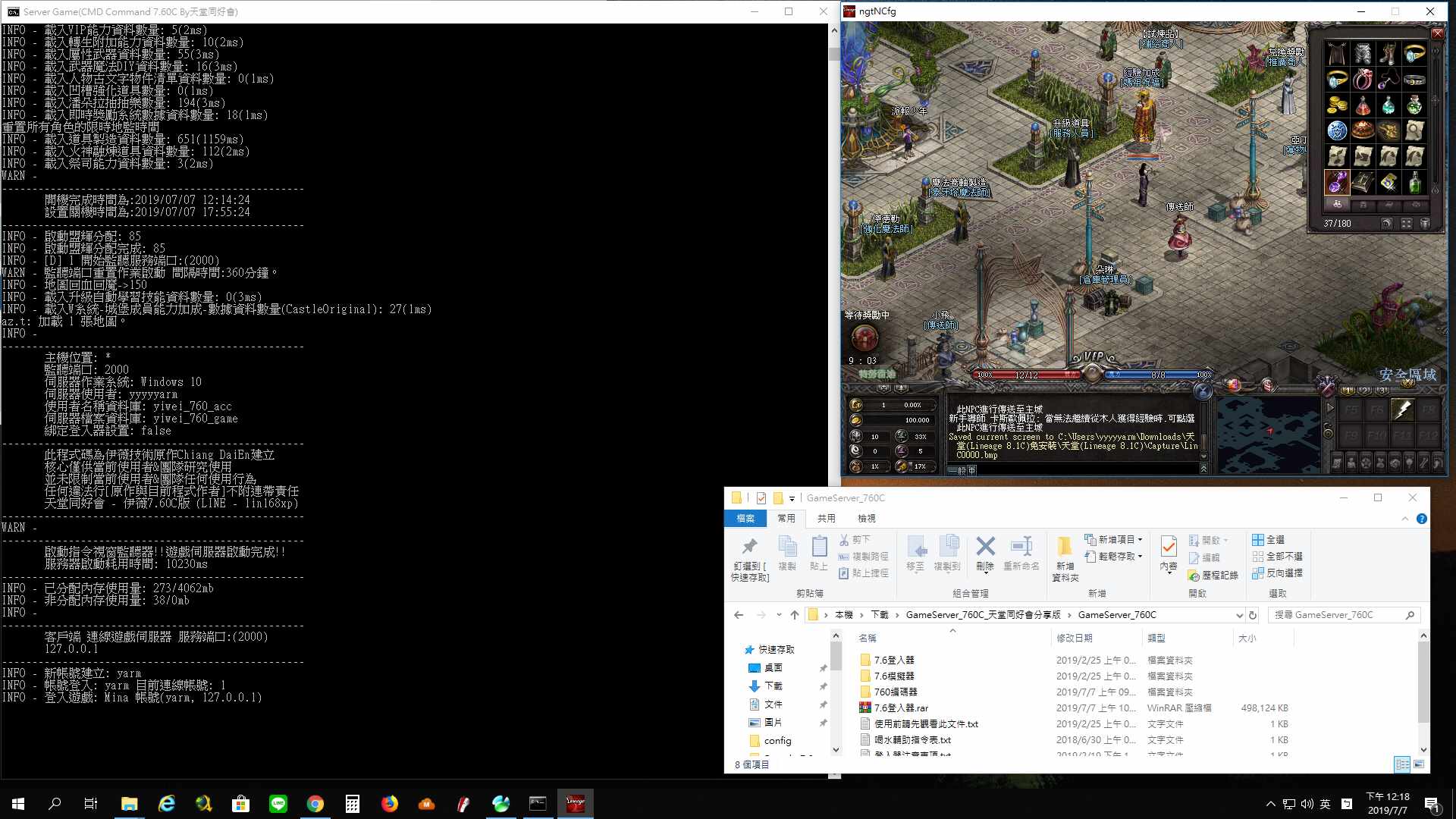
Task: Click 全部不選 select none in Explorer
Action: (1278, 557)
